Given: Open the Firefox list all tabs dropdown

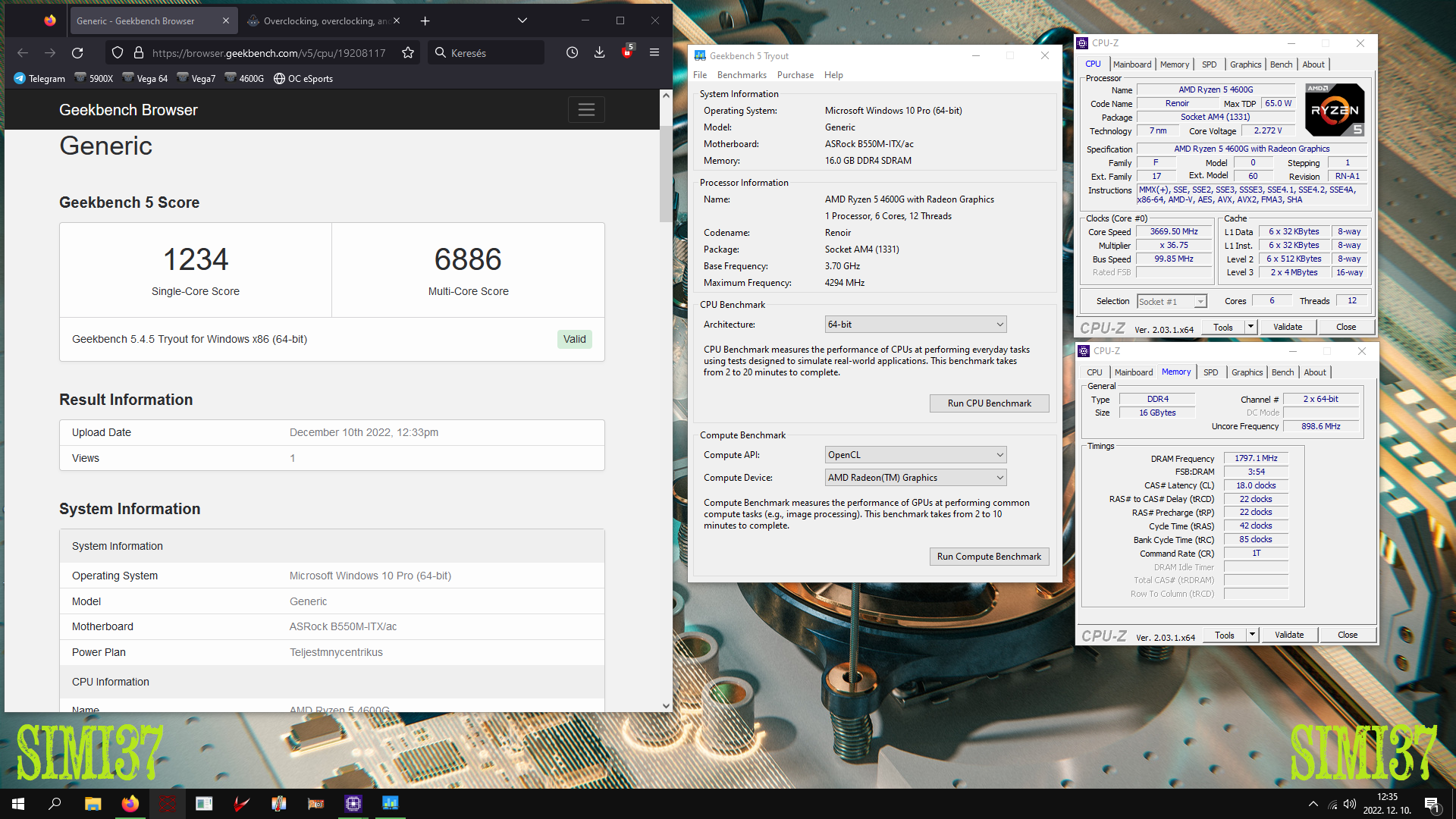Looking at the screenshot, I should click(522, 21).
